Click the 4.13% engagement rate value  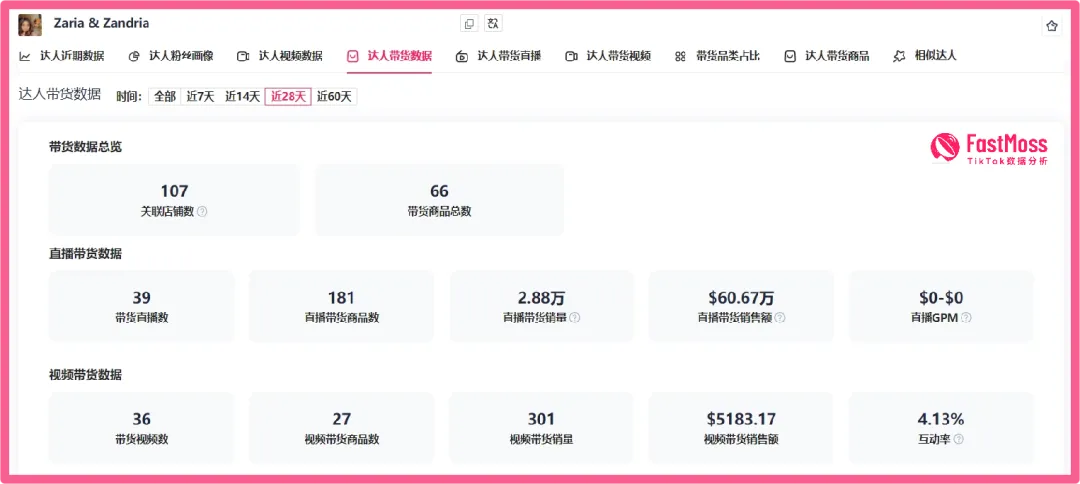941,419
